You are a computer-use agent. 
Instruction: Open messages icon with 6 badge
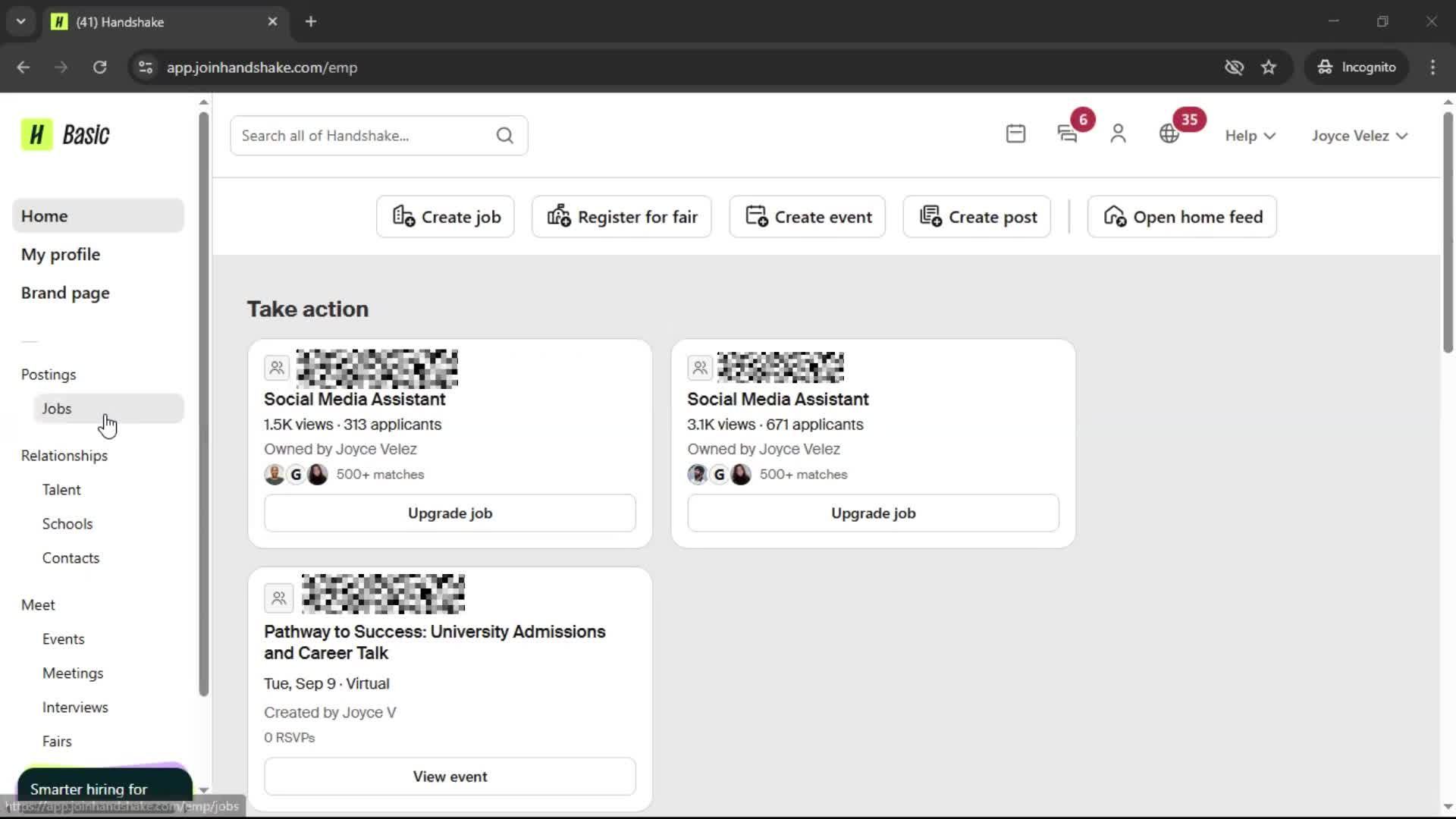[x=1068, y=134]
